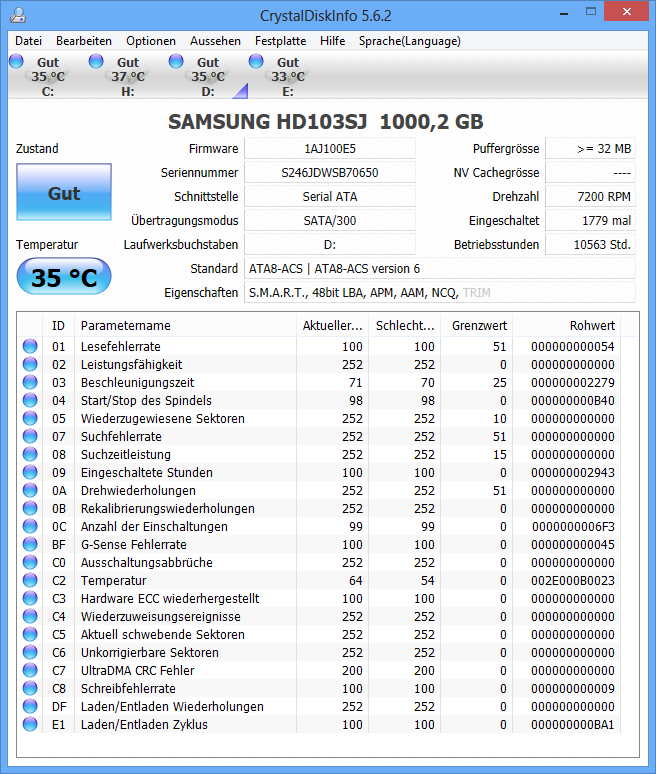Minimize the CrystalDiskInfo window
Image resolution: width=656 pixels, height=774 pixels.
[x=563, y=13]
